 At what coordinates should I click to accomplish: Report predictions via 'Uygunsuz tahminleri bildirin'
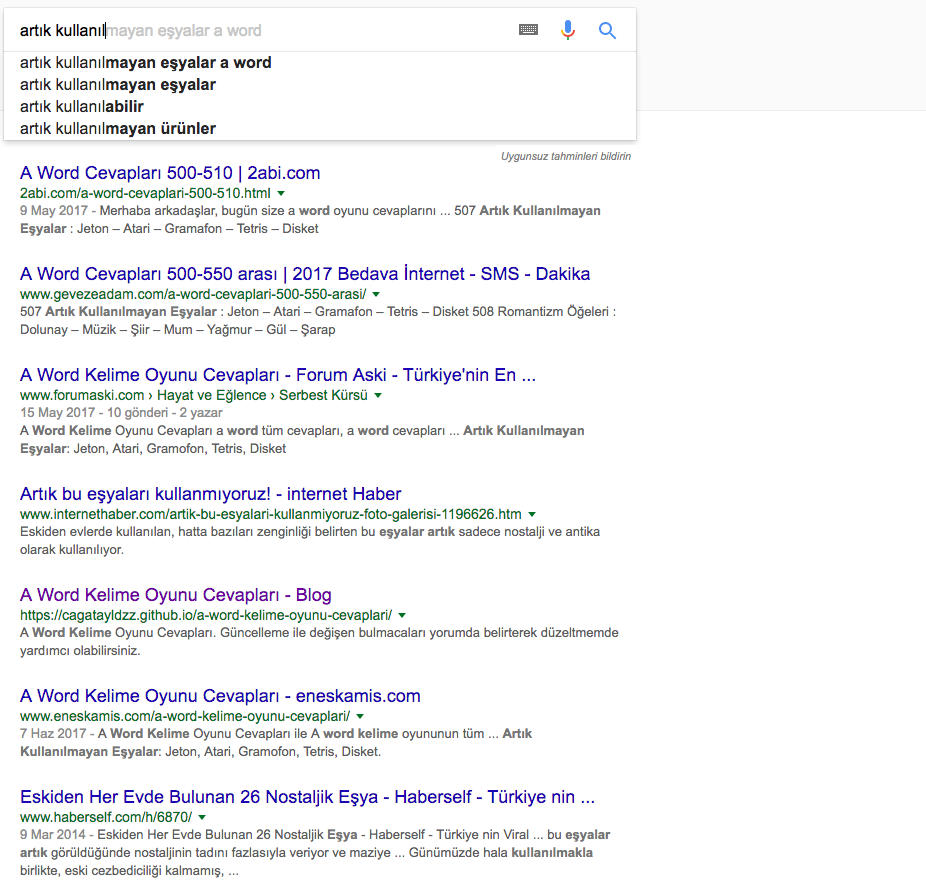pyautogui.click(x=566, y=157)
